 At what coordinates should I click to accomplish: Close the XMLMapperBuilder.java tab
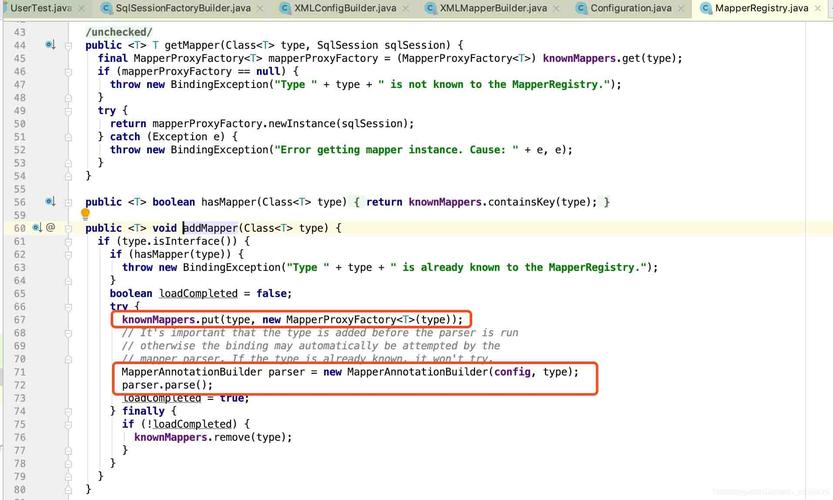tap(556, 9)
